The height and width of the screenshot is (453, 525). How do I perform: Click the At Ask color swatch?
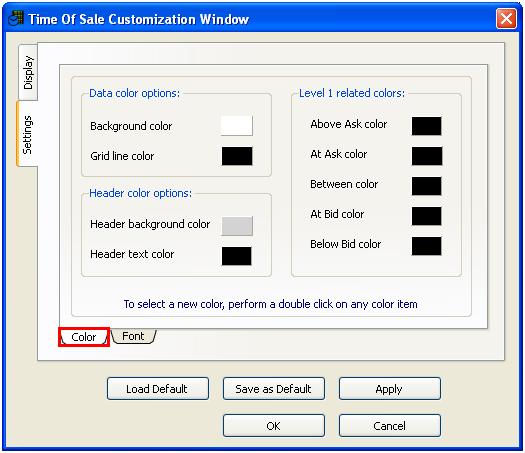pos(427,156)
